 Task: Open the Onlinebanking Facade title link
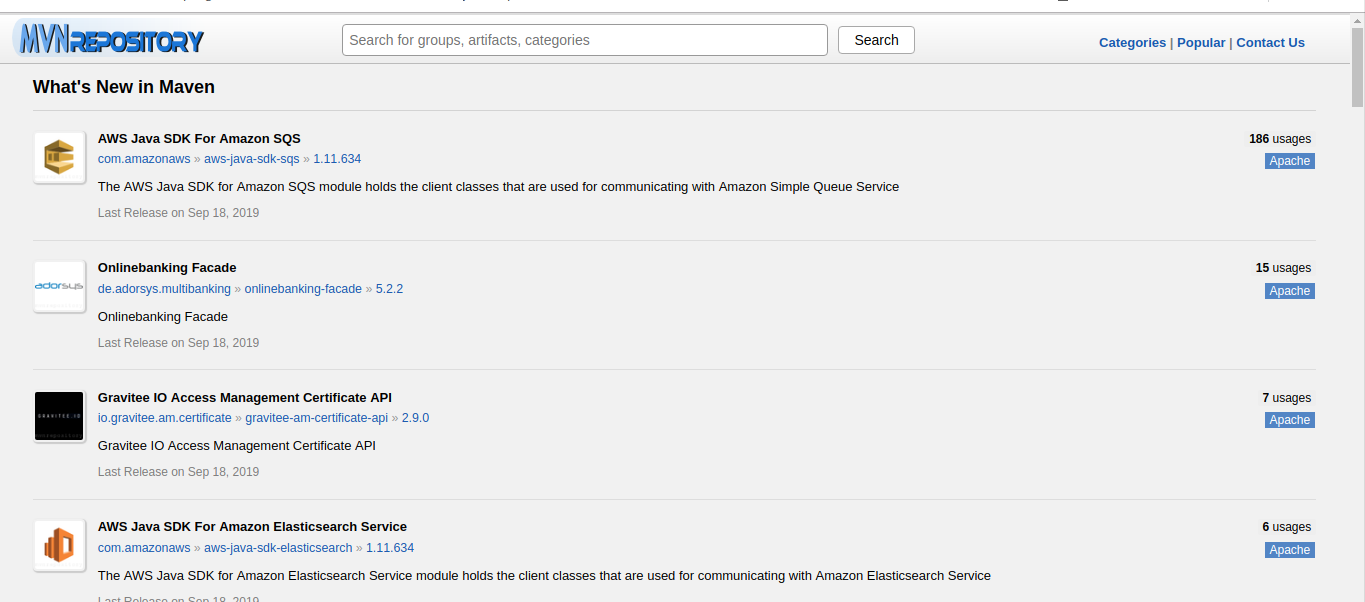pos(167,268)
